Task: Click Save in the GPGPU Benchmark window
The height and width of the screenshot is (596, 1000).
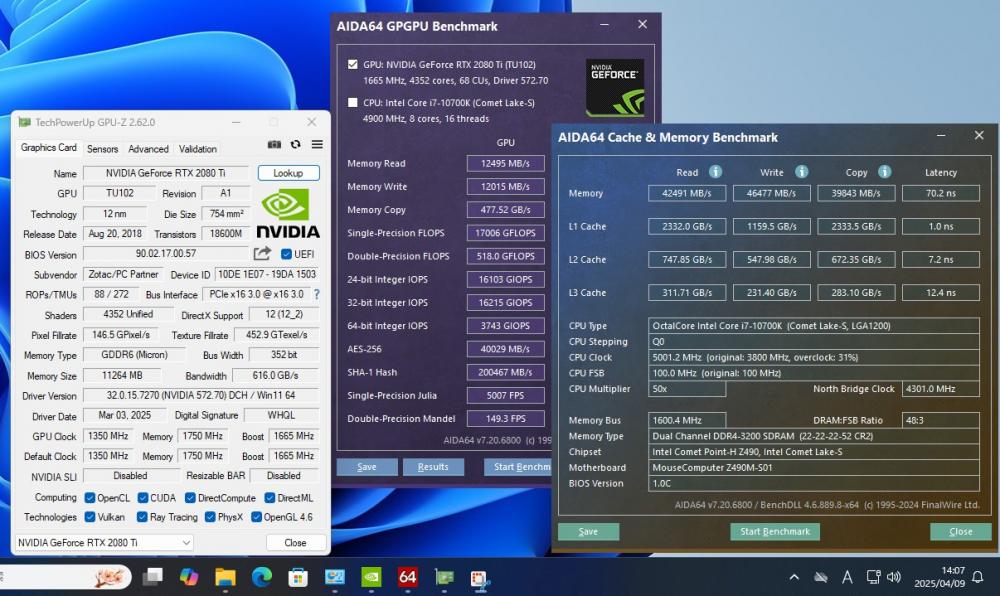Action: coord(367,467)
